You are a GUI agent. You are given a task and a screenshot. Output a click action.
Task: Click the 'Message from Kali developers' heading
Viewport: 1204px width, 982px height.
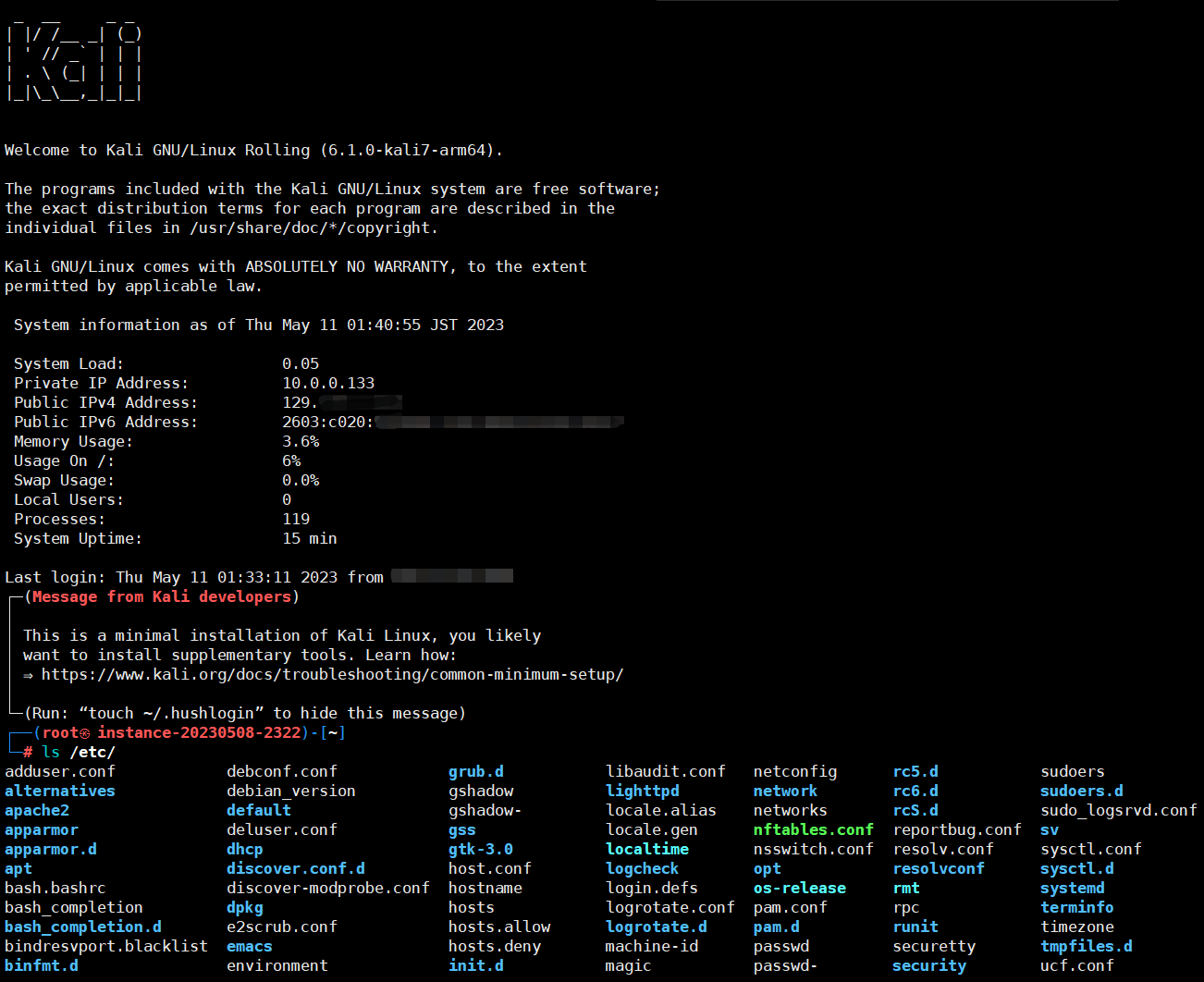(162, 596)
